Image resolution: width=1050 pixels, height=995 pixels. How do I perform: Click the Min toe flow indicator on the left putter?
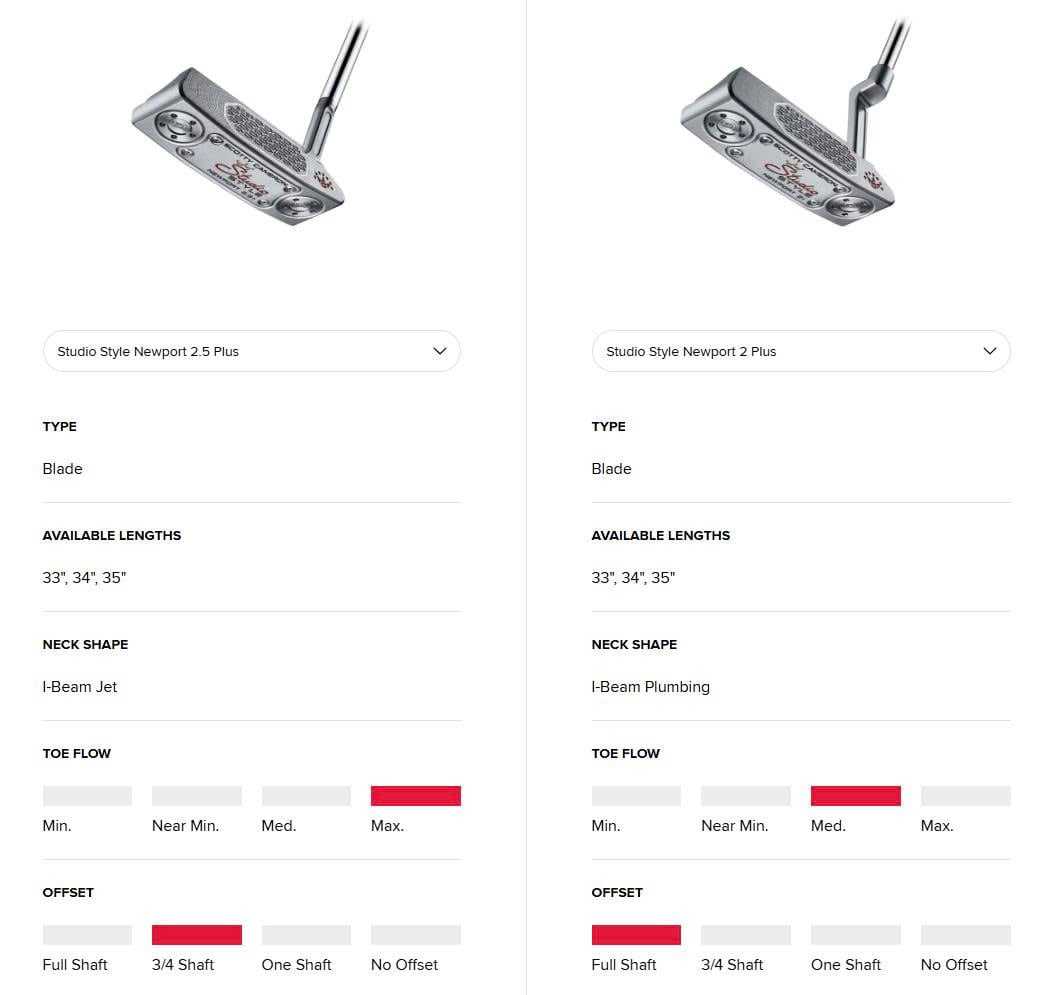pos(87,795)
